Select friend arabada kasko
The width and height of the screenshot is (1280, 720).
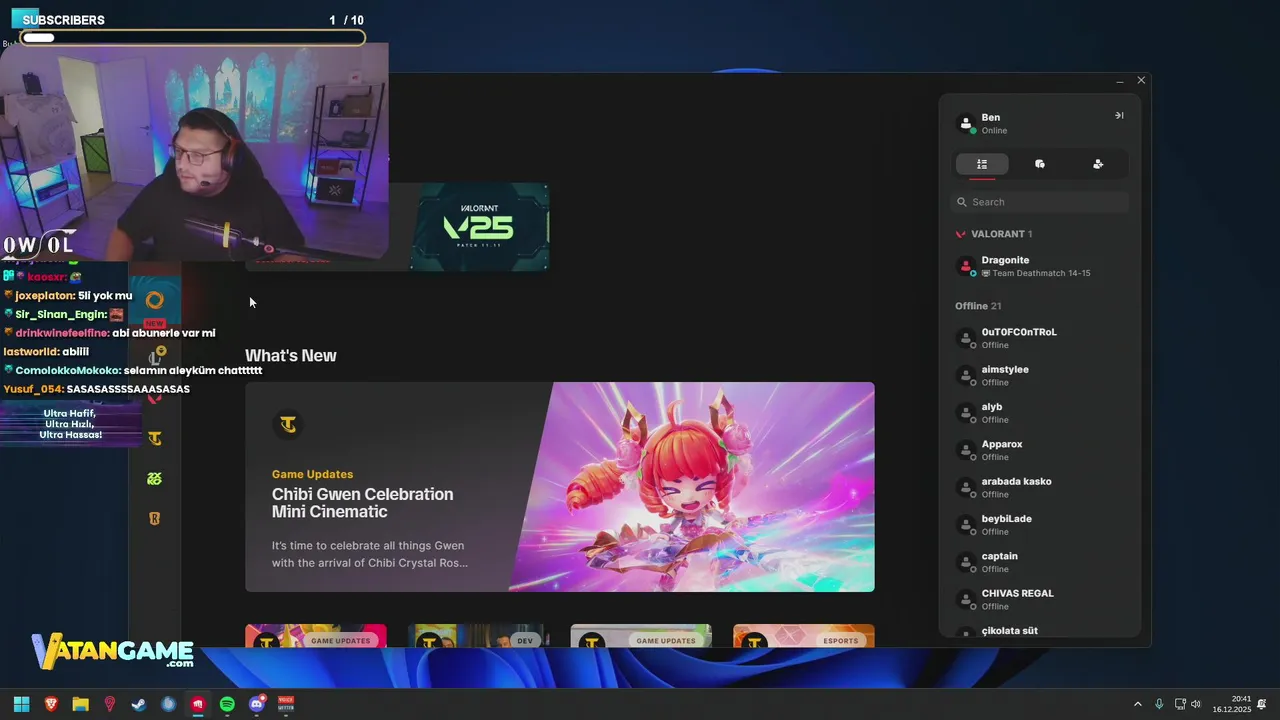pos(1040,487)
